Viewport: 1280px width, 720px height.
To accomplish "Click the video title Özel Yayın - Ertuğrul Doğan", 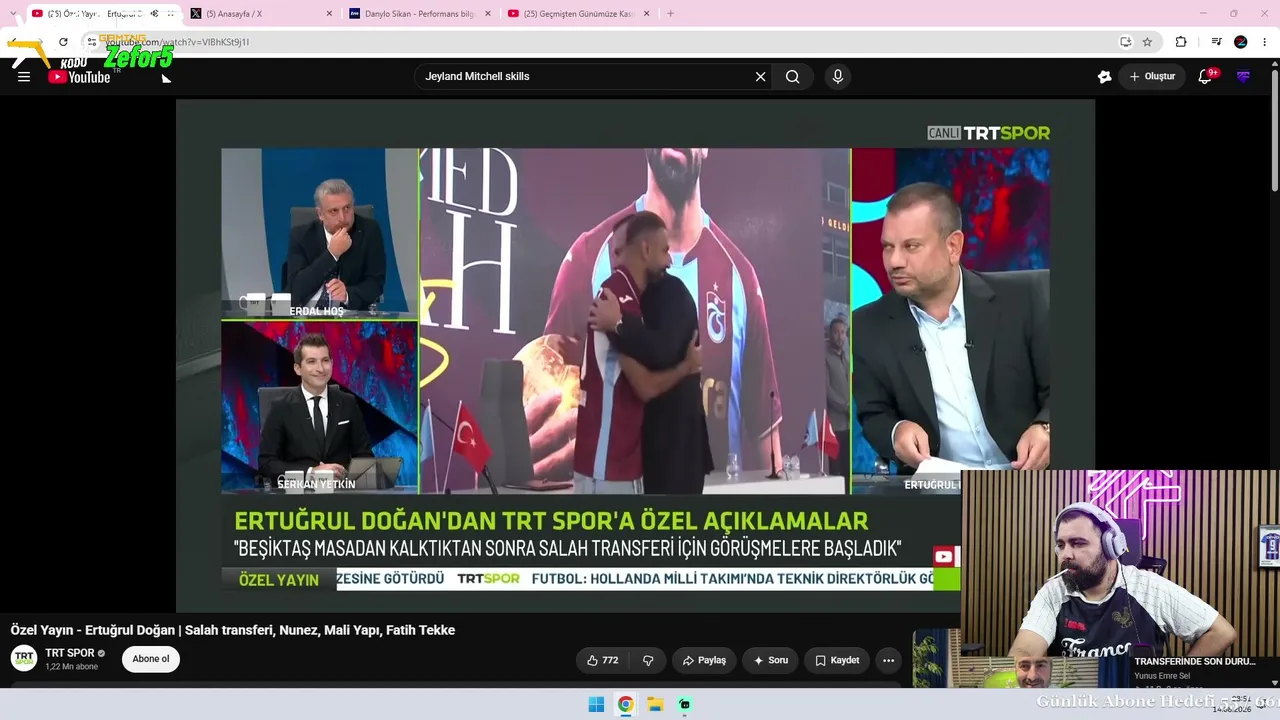I will [x=233, y=630].
